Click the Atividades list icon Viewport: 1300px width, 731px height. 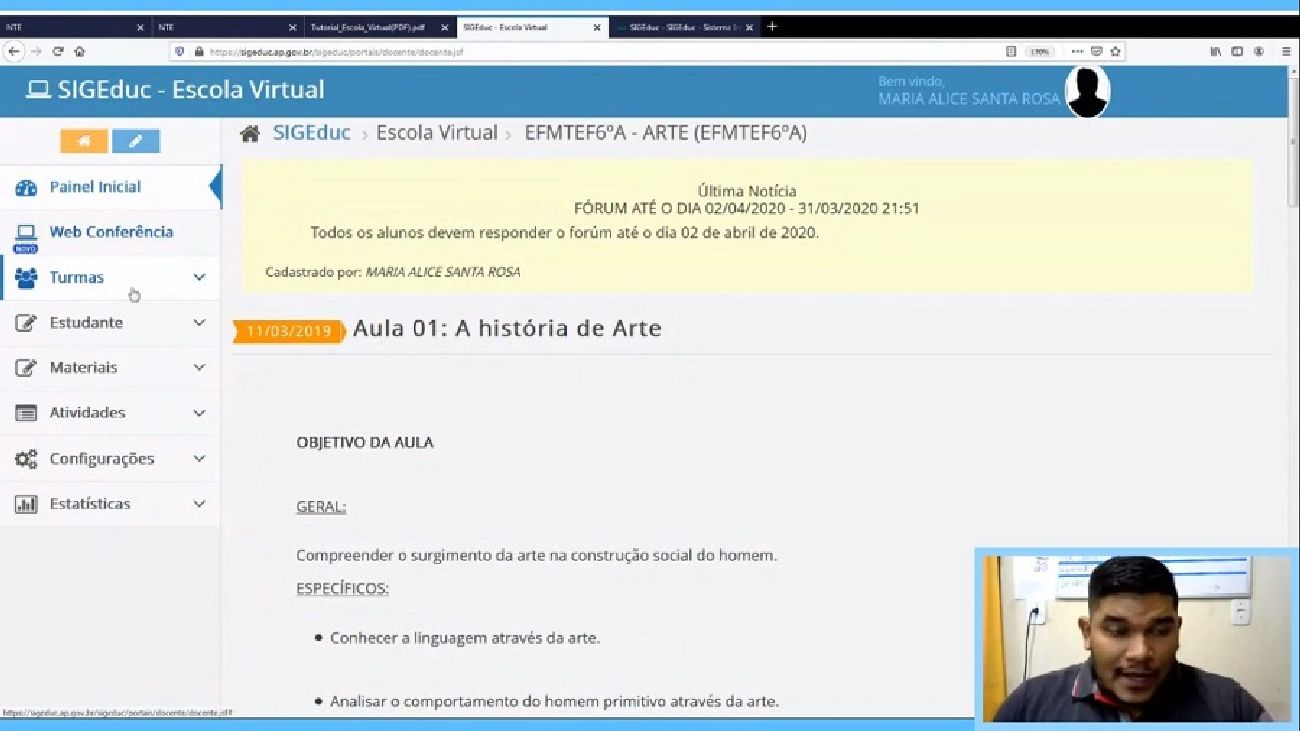coord(26,413)
